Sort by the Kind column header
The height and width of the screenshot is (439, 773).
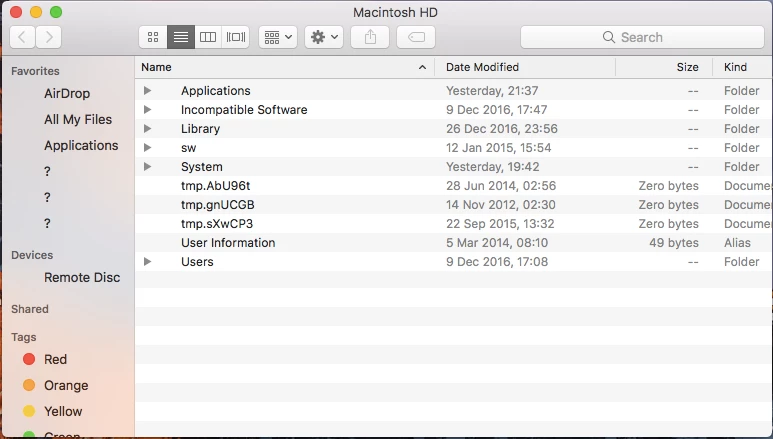coord(742,67)
